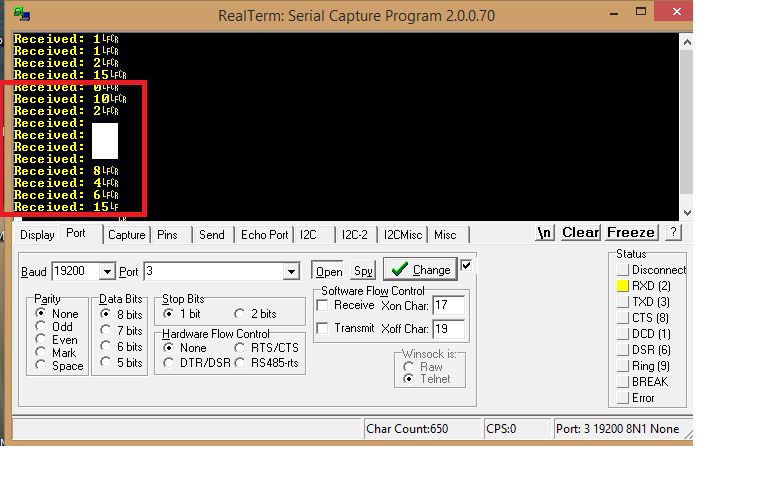This screenshot has width=776, height=496.
Task: Freeze the terminal display
Action: (x=631, y=232)
